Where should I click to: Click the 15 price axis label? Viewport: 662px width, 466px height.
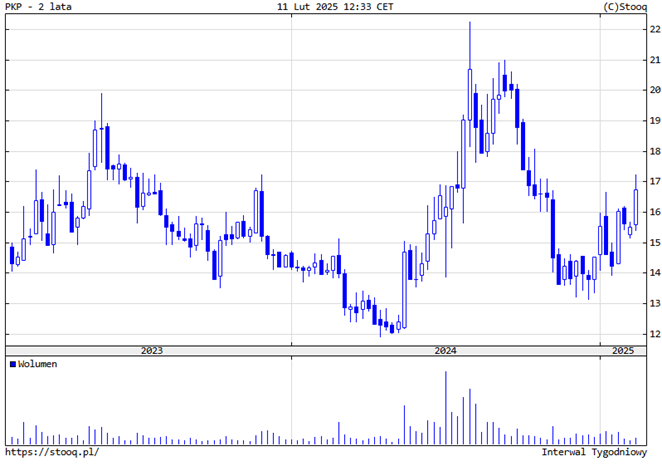(653, 242)
